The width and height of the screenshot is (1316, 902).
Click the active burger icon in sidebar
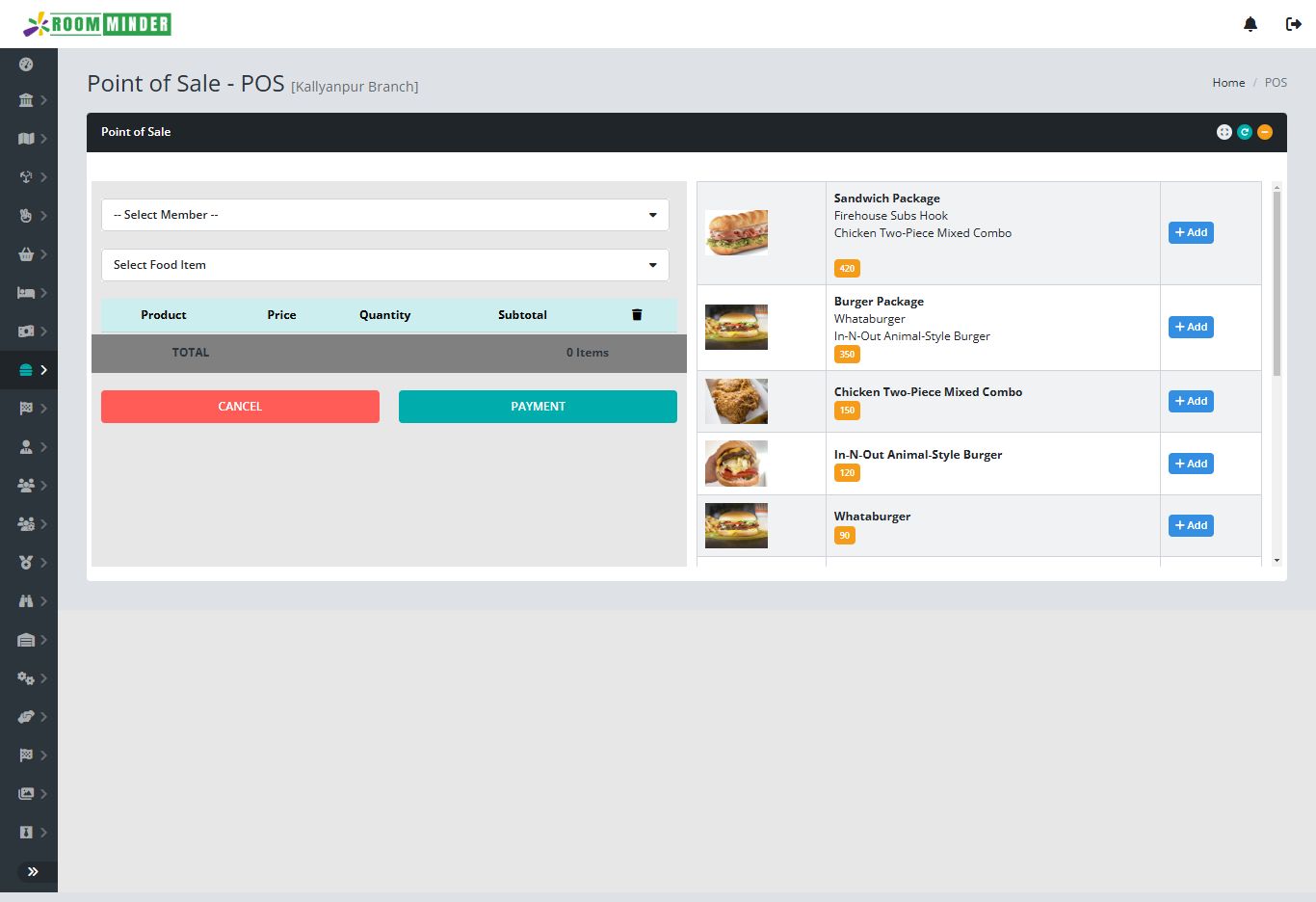26,370
